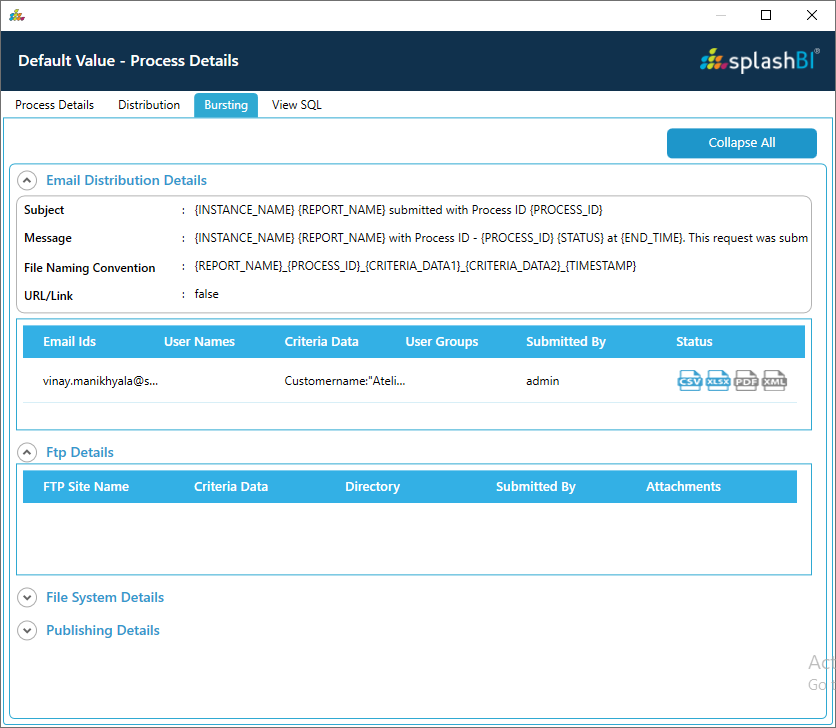Click the Criteria Data header in email table
Image resolution: width=836 pixels, height=728 pixels.
point(321,342)
